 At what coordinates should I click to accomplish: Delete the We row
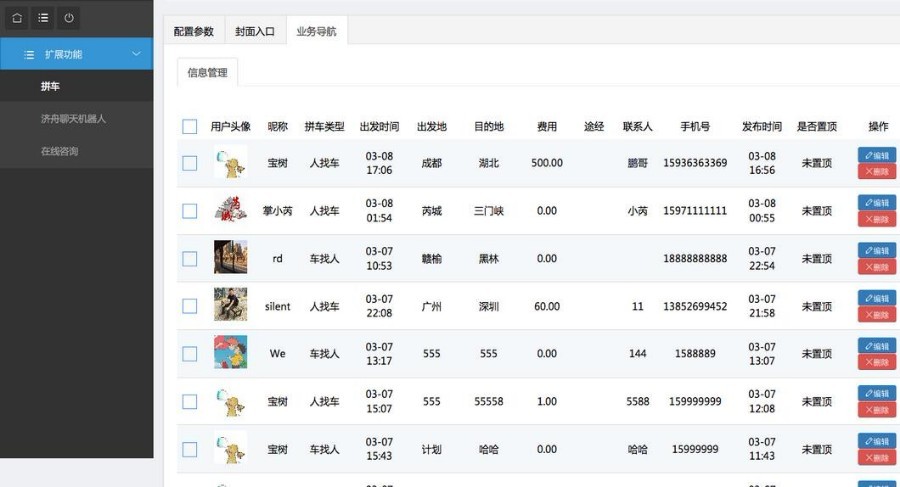877,362
